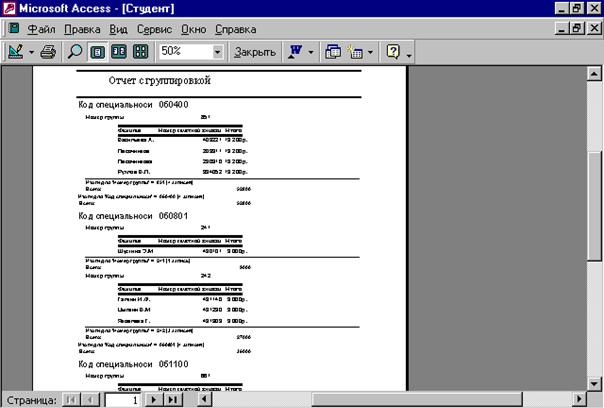Jump to the last report page
Viewport: 604px width, 408px height.
click(x=171, y=399)
